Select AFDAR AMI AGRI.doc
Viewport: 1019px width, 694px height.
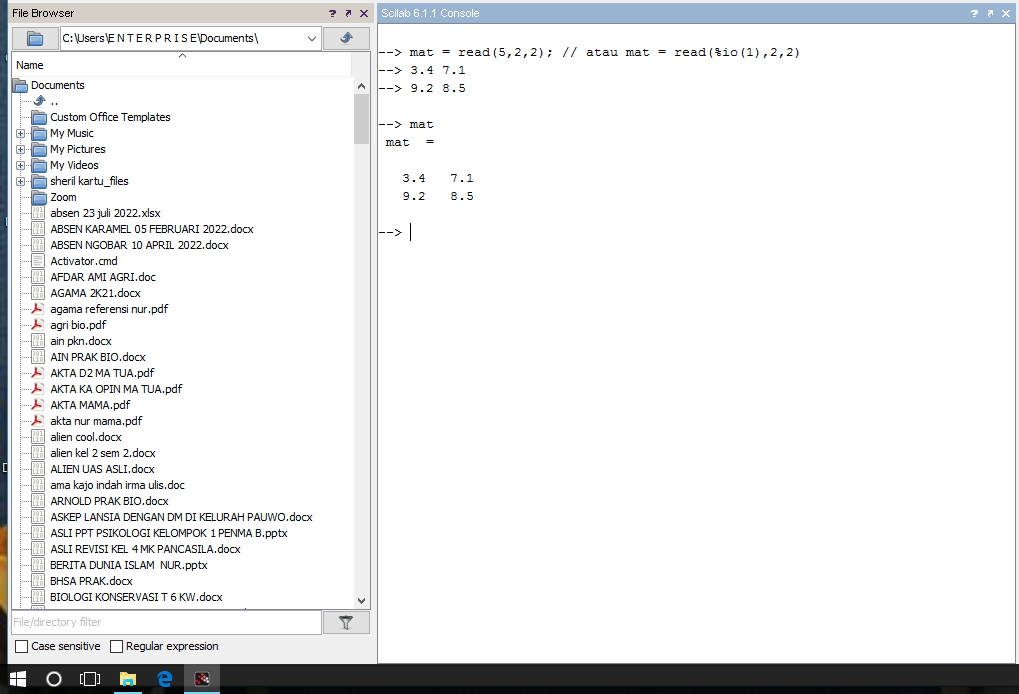coord(103,277)
